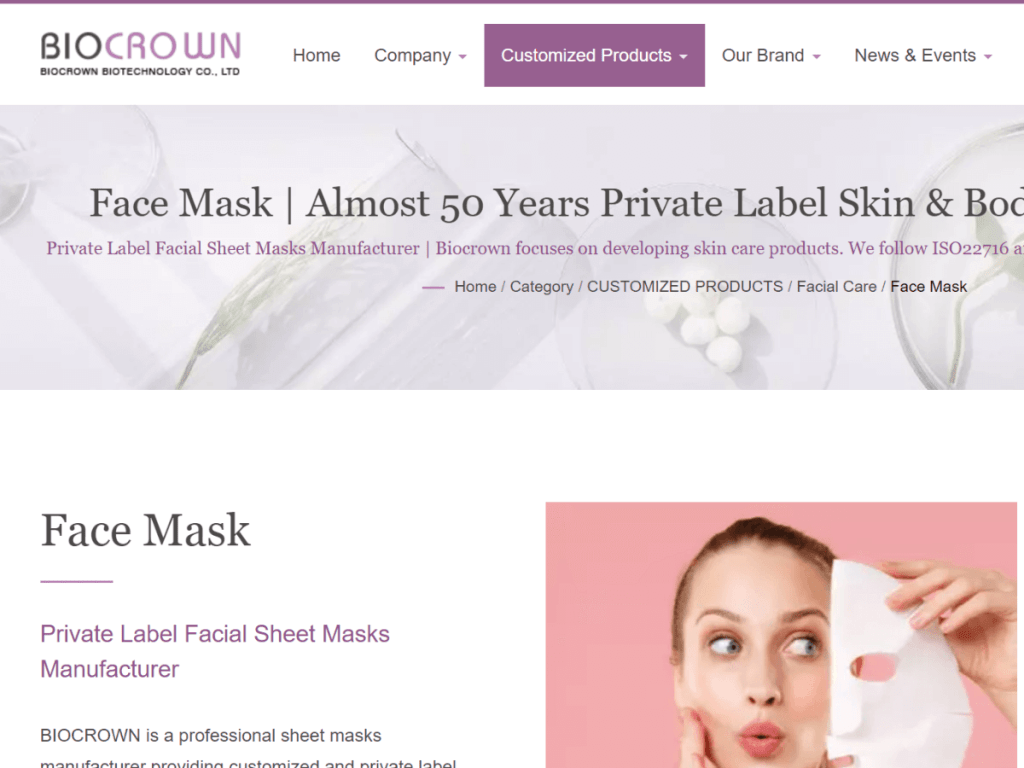The height and width of the screenshot is (768, 1024).
Task: Go to Home in the breadcrumb
Action: pyautogui.click(x=475, y=287)
